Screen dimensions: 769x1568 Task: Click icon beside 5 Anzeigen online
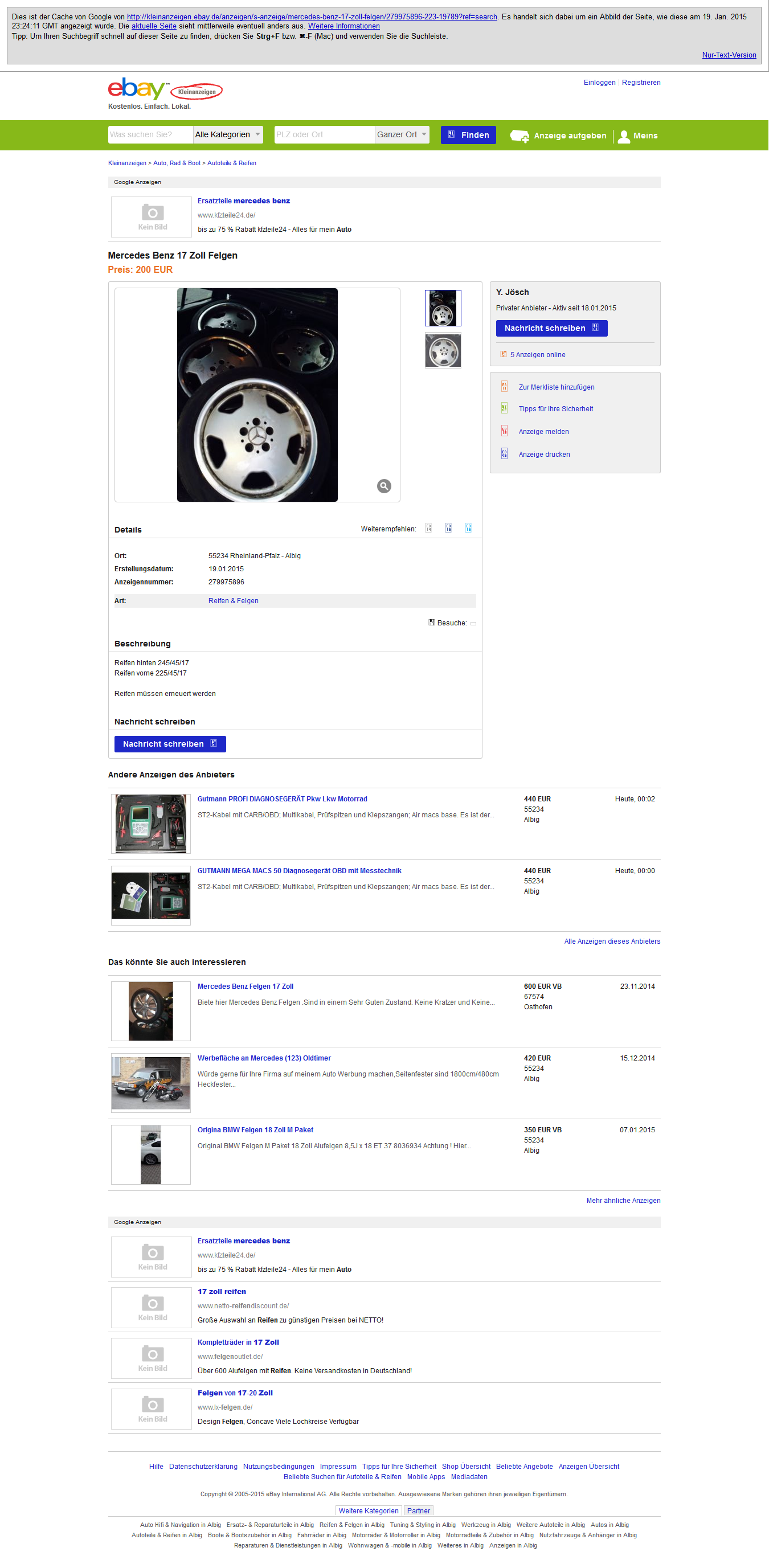pyautogui.click(x=504, y=354)
